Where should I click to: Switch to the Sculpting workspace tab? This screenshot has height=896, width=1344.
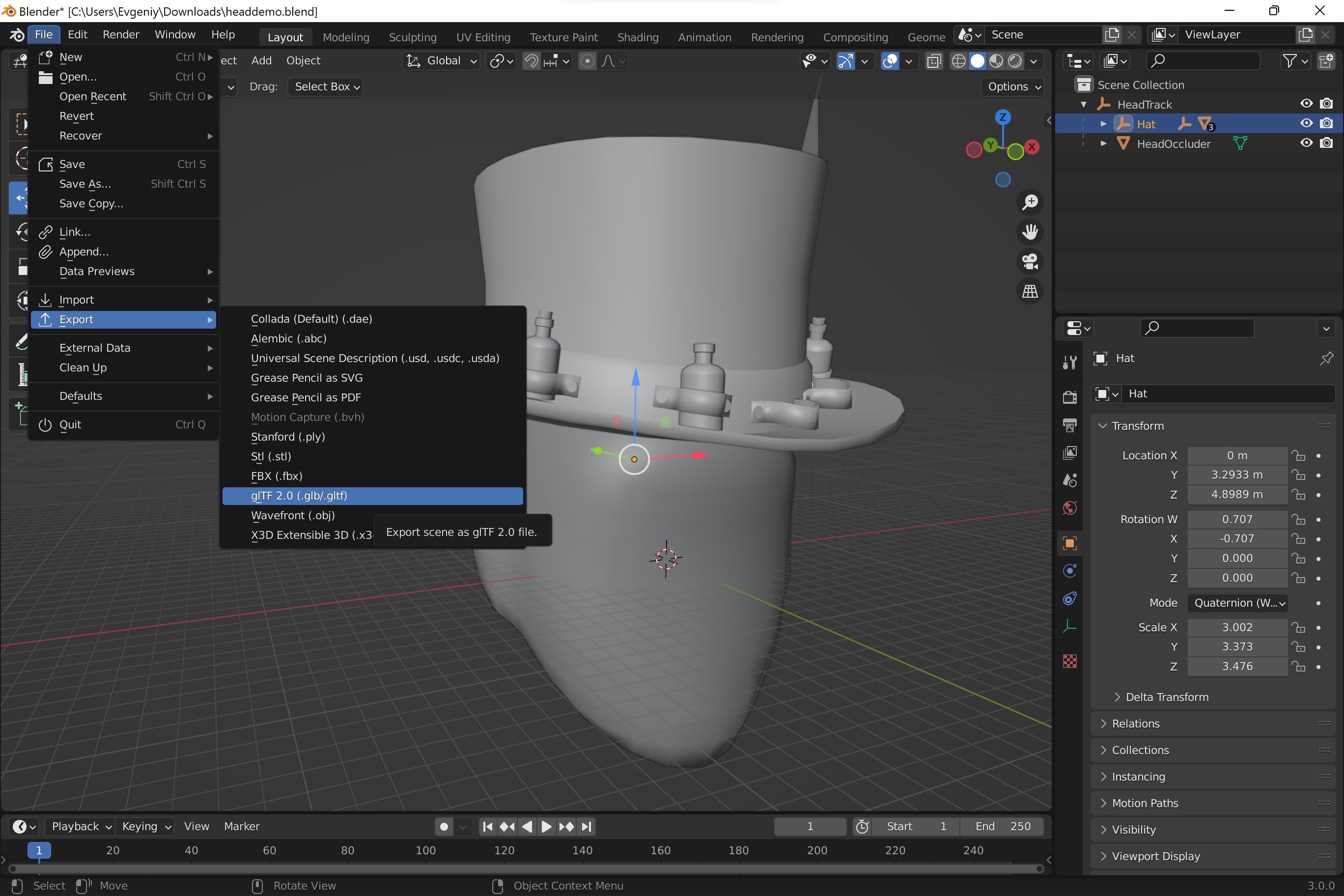pyautogui.click(x=413, y=37)
